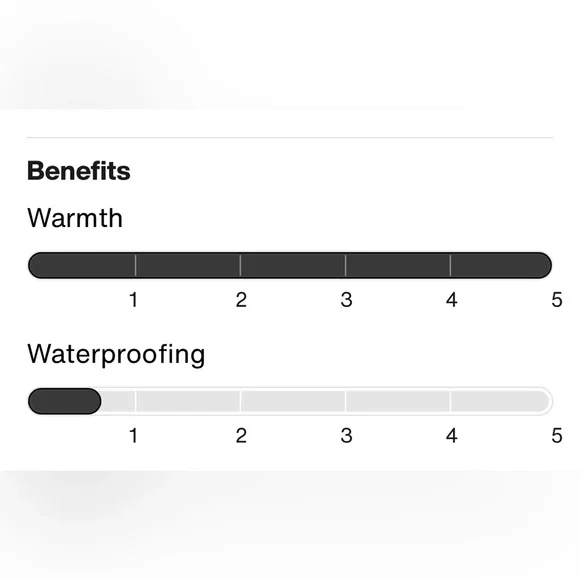The height and width of the screenshot is (580, 580).
Task: Select fourth segment of Warmth bar
Action: (x=398, y=265)
